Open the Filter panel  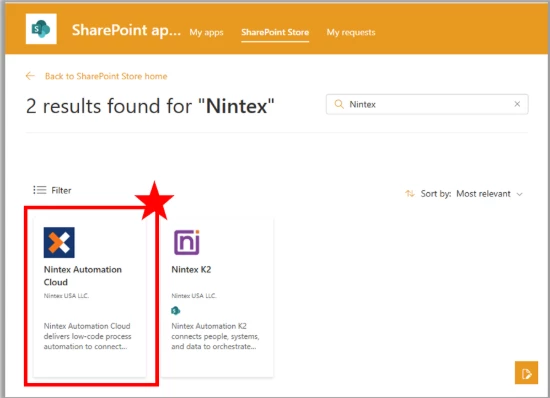(52, 190)
